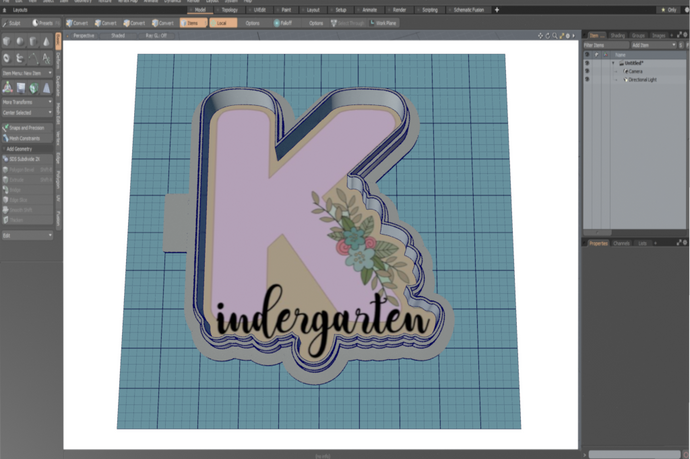Click the viewport rotate icon
This screenshot has width=690, height=459.
point(547,36)
